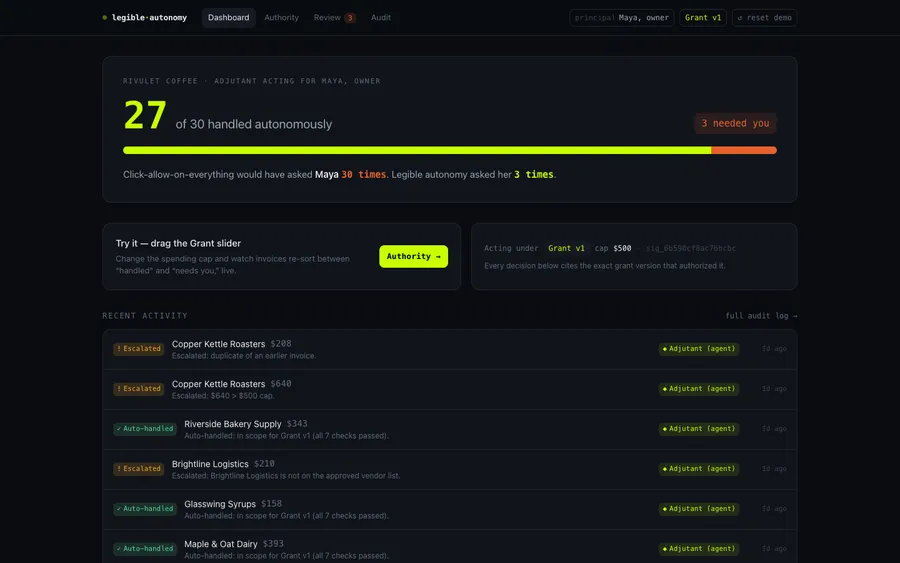Click the Escalated tag for Copper Kettle $640

(138, 389)
